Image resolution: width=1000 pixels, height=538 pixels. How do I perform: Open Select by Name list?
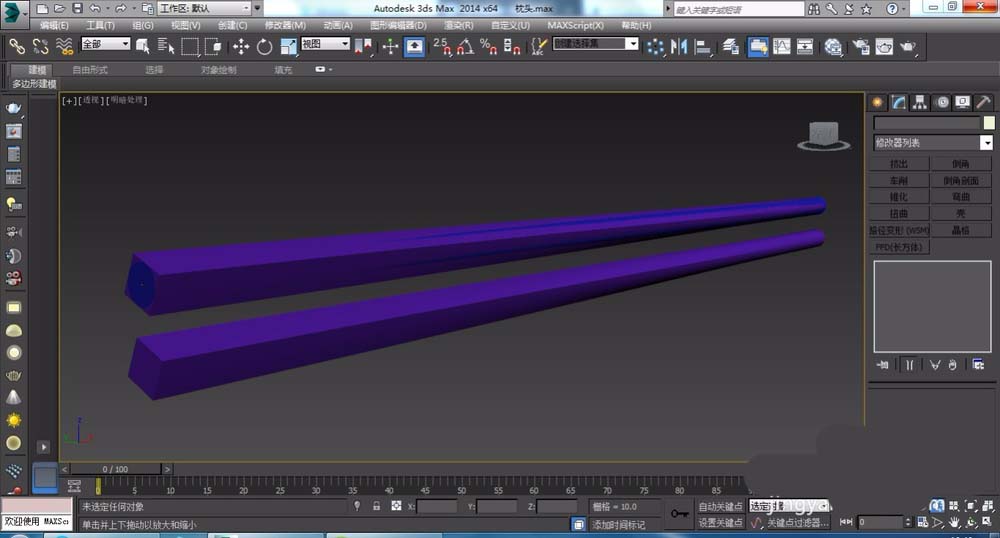[x=166, y=46]
